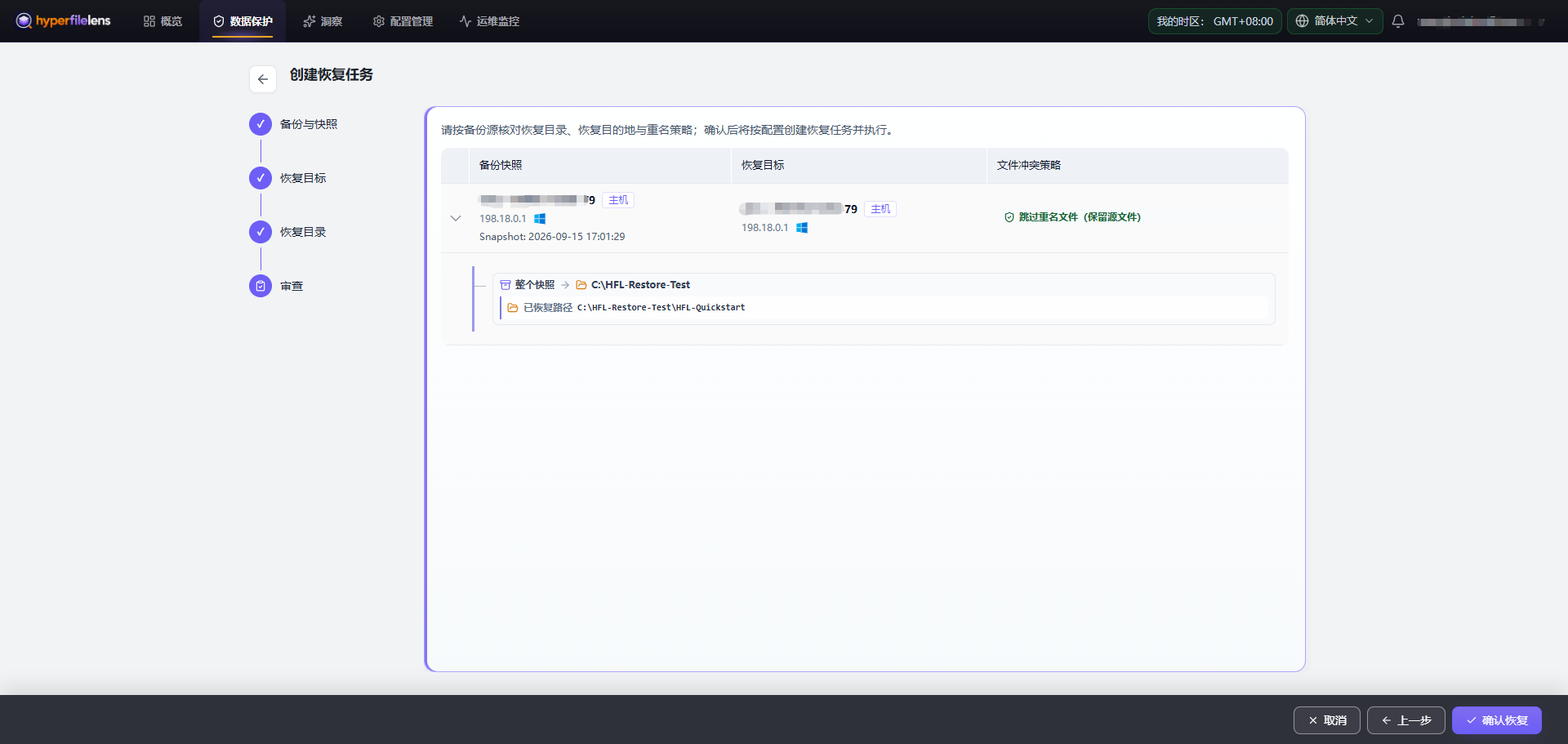1568x744 pixels.
Task: Click the 确认恢复 confirm button
Action: (1497, 720)
